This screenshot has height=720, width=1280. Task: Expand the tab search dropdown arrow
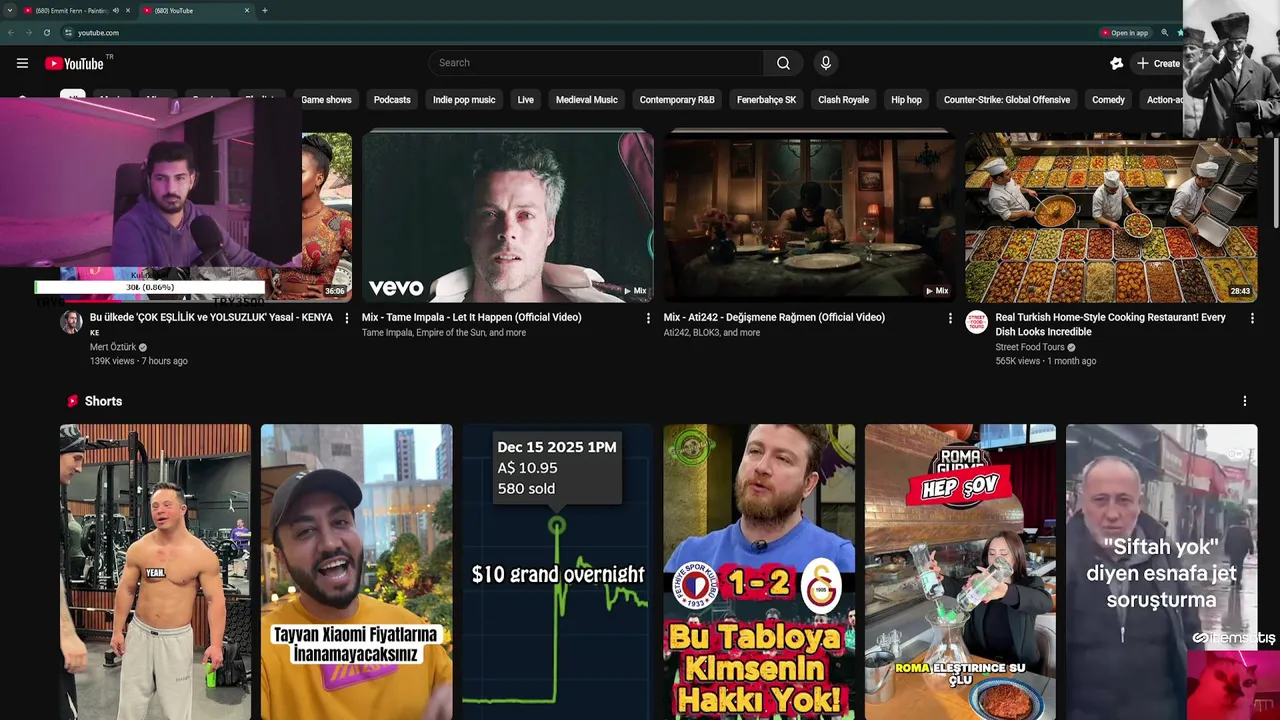tap(9, 10)
